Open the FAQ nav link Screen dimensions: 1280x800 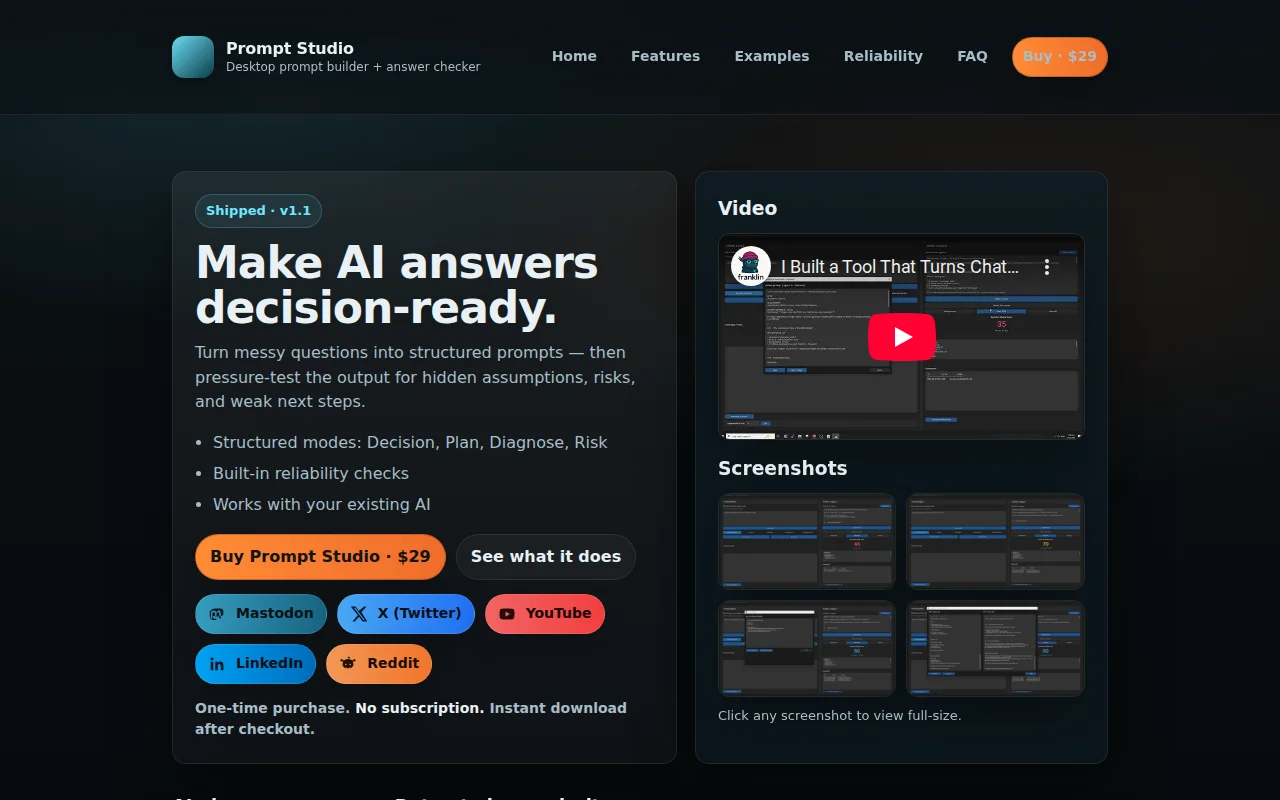pos(972,56)
